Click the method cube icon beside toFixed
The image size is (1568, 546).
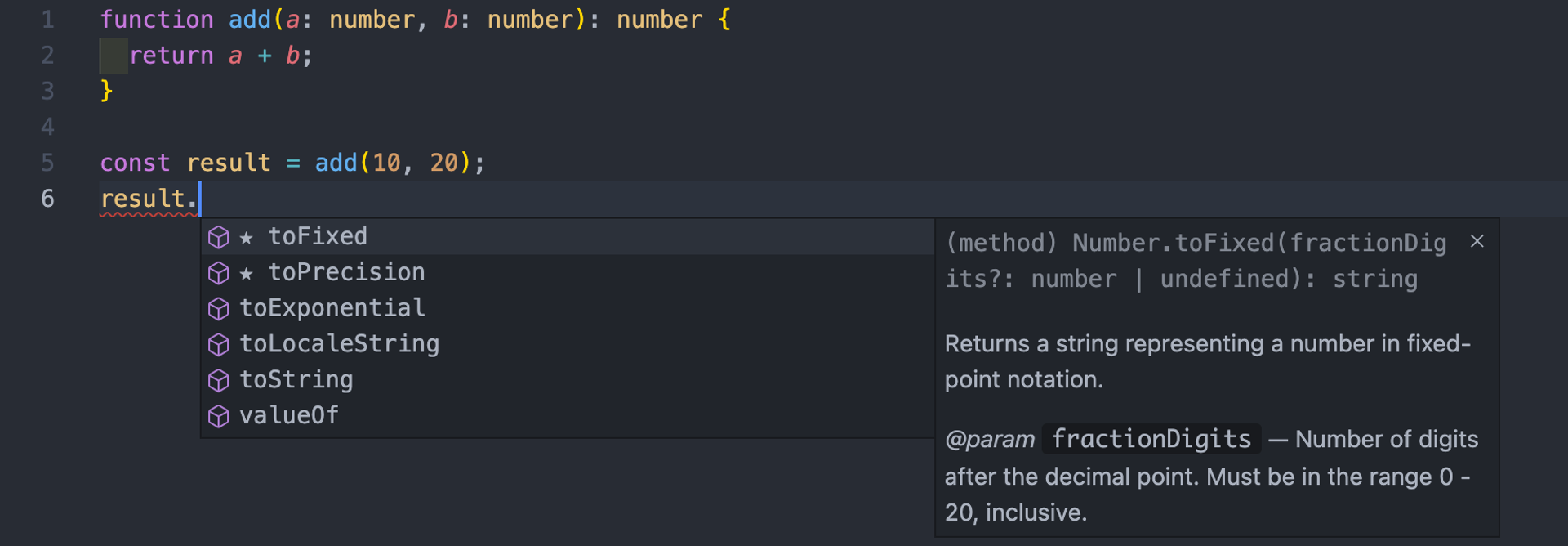pyautogui.click(x=218, y=237)
